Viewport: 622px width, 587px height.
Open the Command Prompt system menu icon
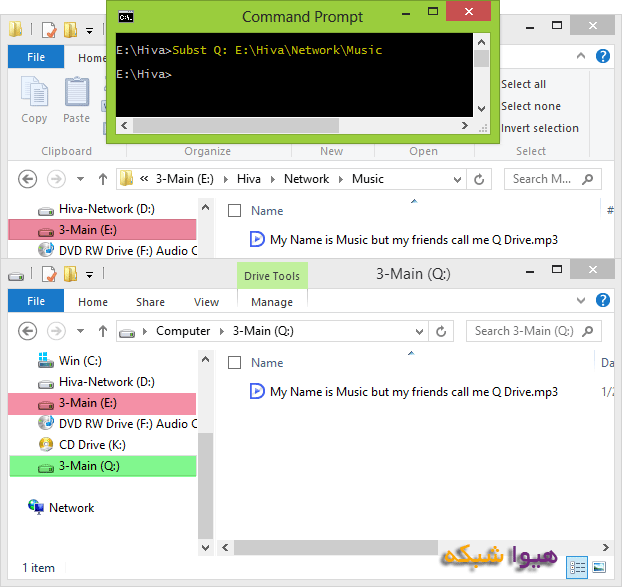tap(126, 17)
